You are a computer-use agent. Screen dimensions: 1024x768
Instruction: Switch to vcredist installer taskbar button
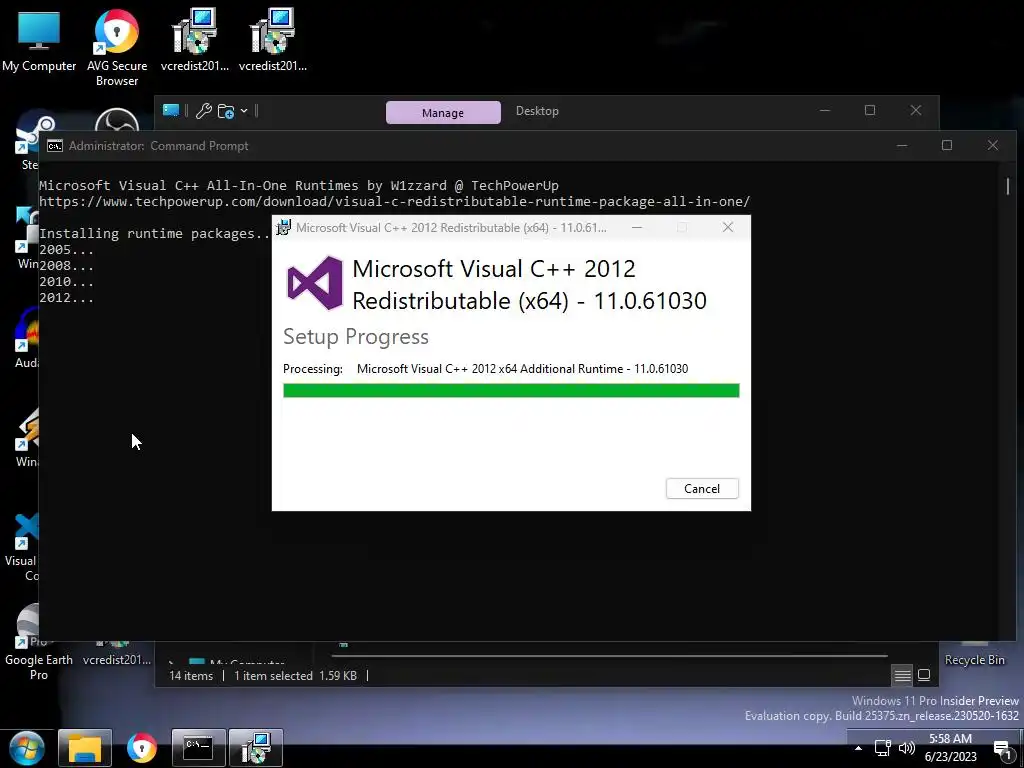256,748
